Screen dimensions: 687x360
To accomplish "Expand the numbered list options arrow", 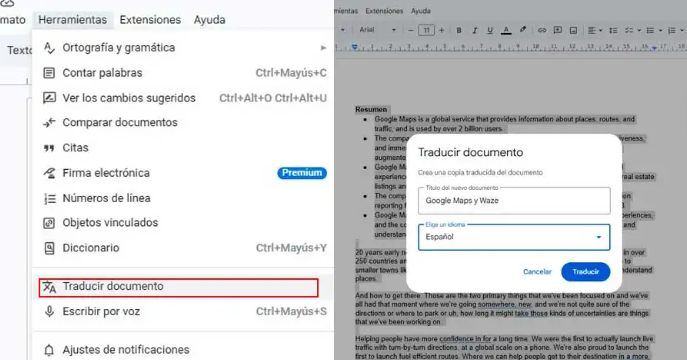I will click(682, 30).
